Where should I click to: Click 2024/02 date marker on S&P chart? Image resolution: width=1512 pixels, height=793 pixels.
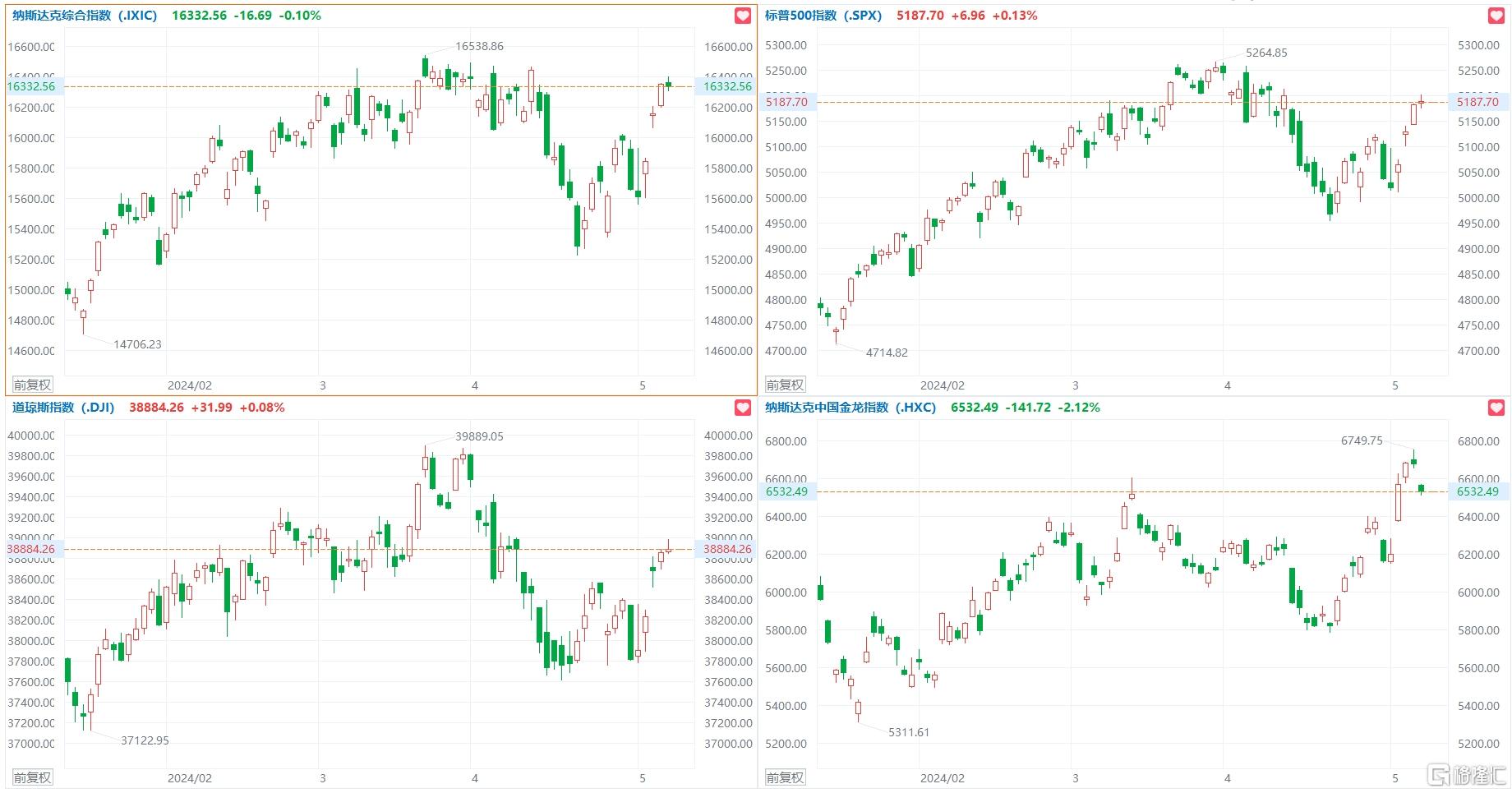click(x=943, y=385)
